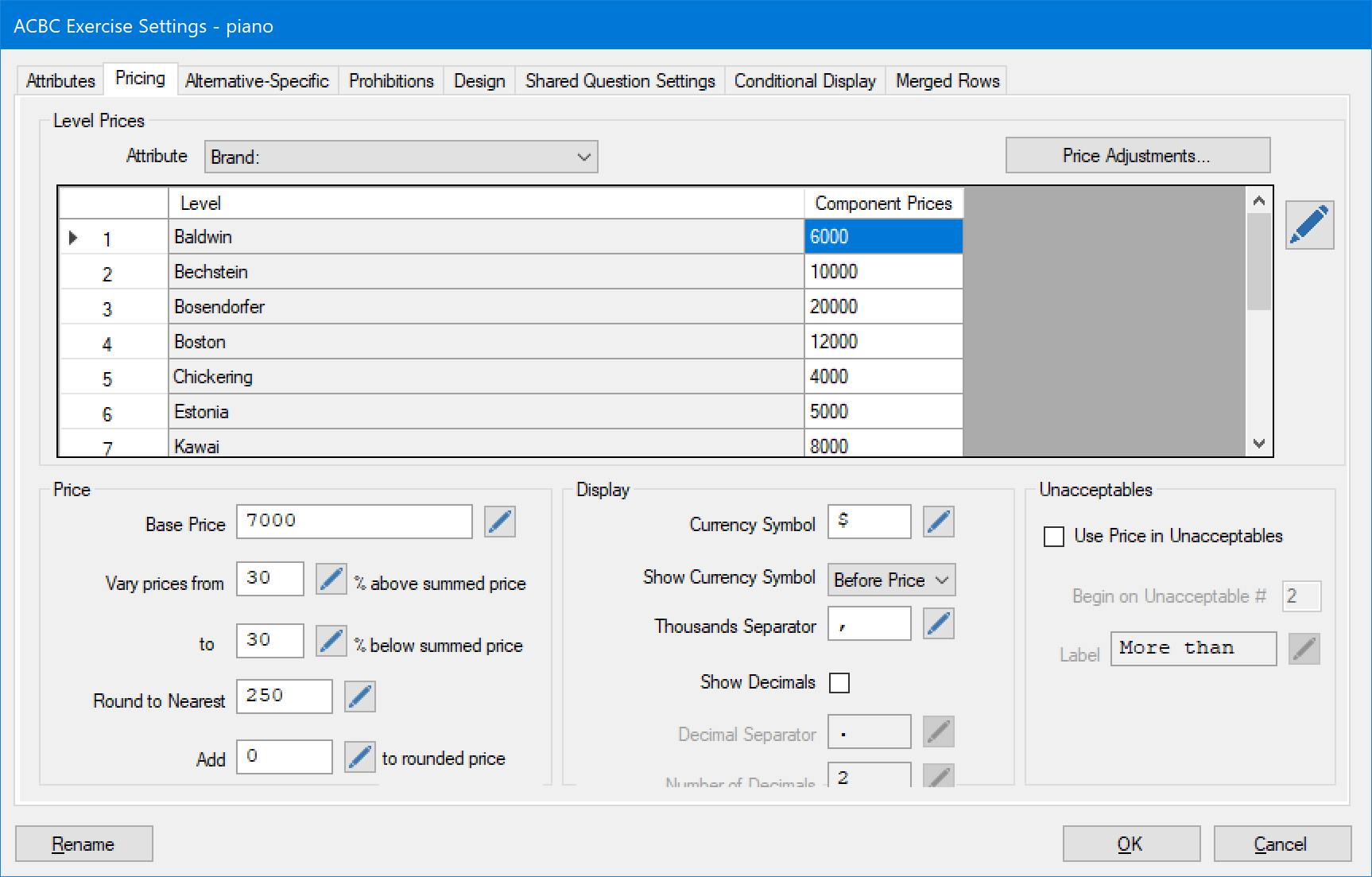Viewport: 1372px width, 877px height.
Task: Click the Rename button
Action: pyautogui.click(x=84, y=844)
